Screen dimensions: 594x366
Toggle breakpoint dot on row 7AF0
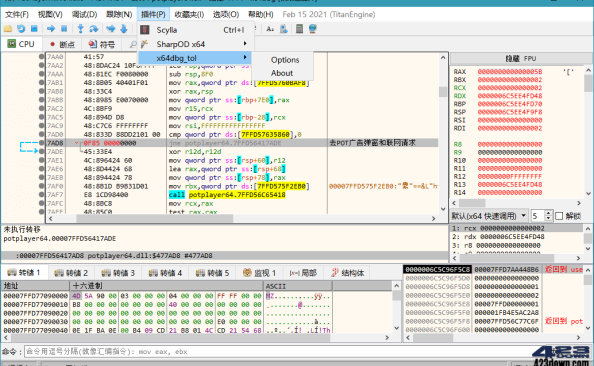41,186
